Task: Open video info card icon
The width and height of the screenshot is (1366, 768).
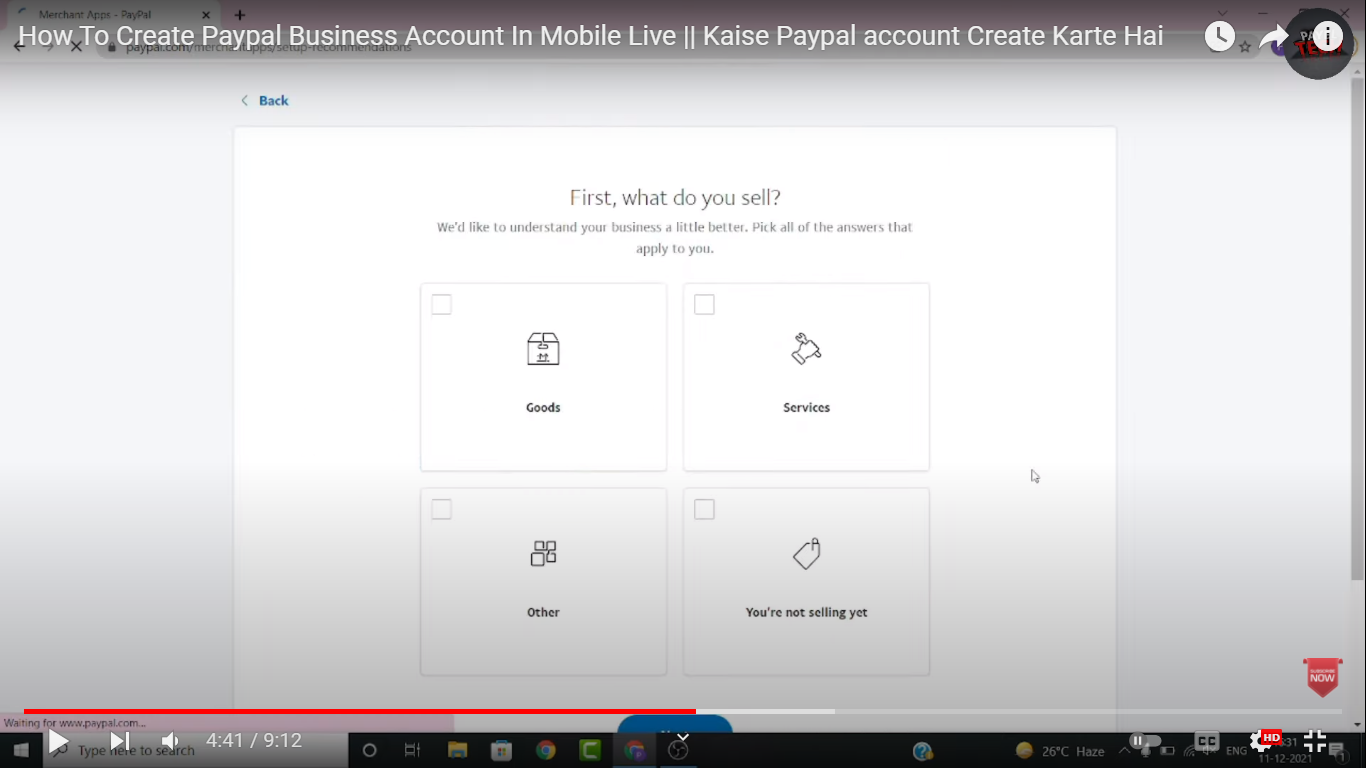Action: (1327, 37)
